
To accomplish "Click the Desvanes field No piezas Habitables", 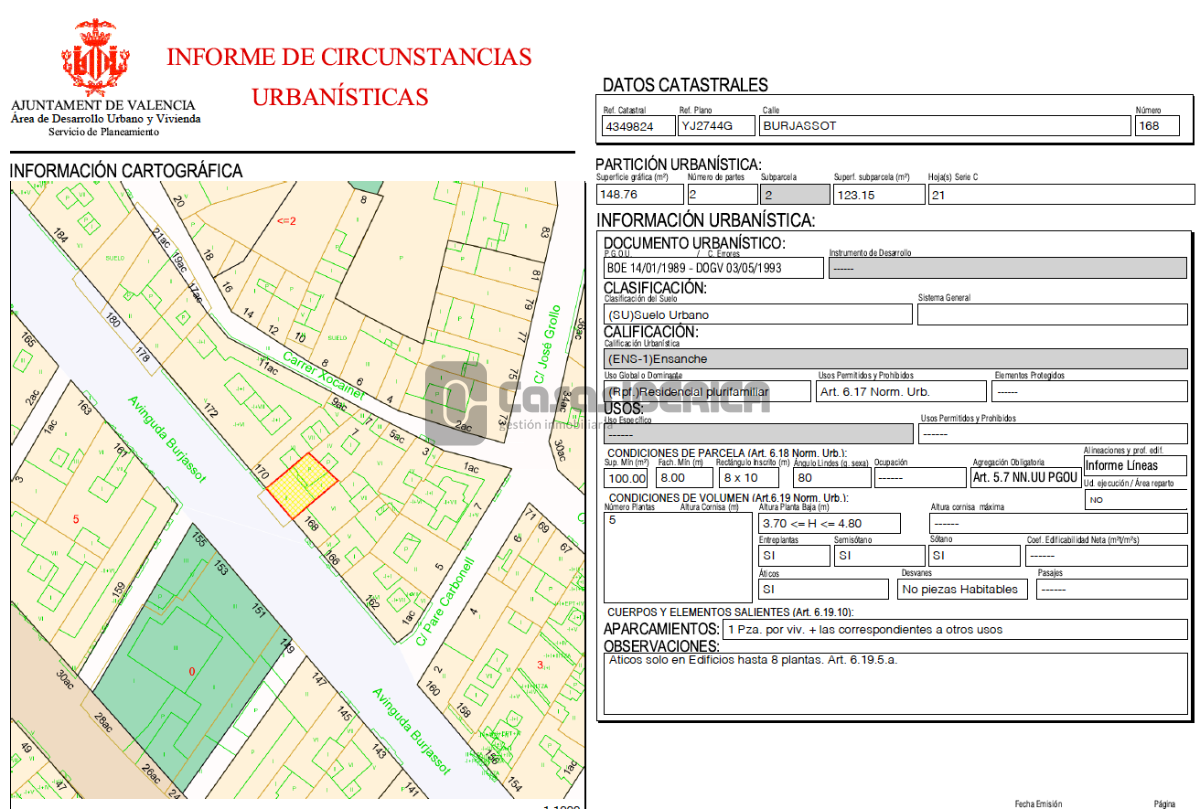I will click(964, 589).
